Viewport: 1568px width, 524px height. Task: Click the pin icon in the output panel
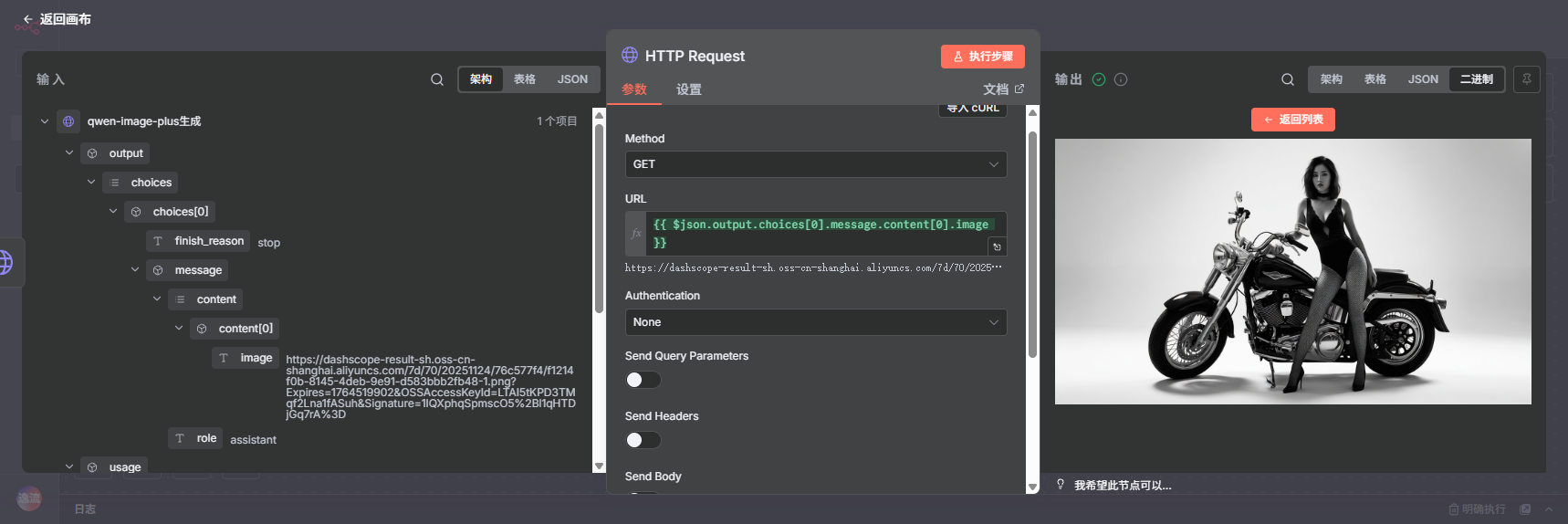click(1526, 79)
